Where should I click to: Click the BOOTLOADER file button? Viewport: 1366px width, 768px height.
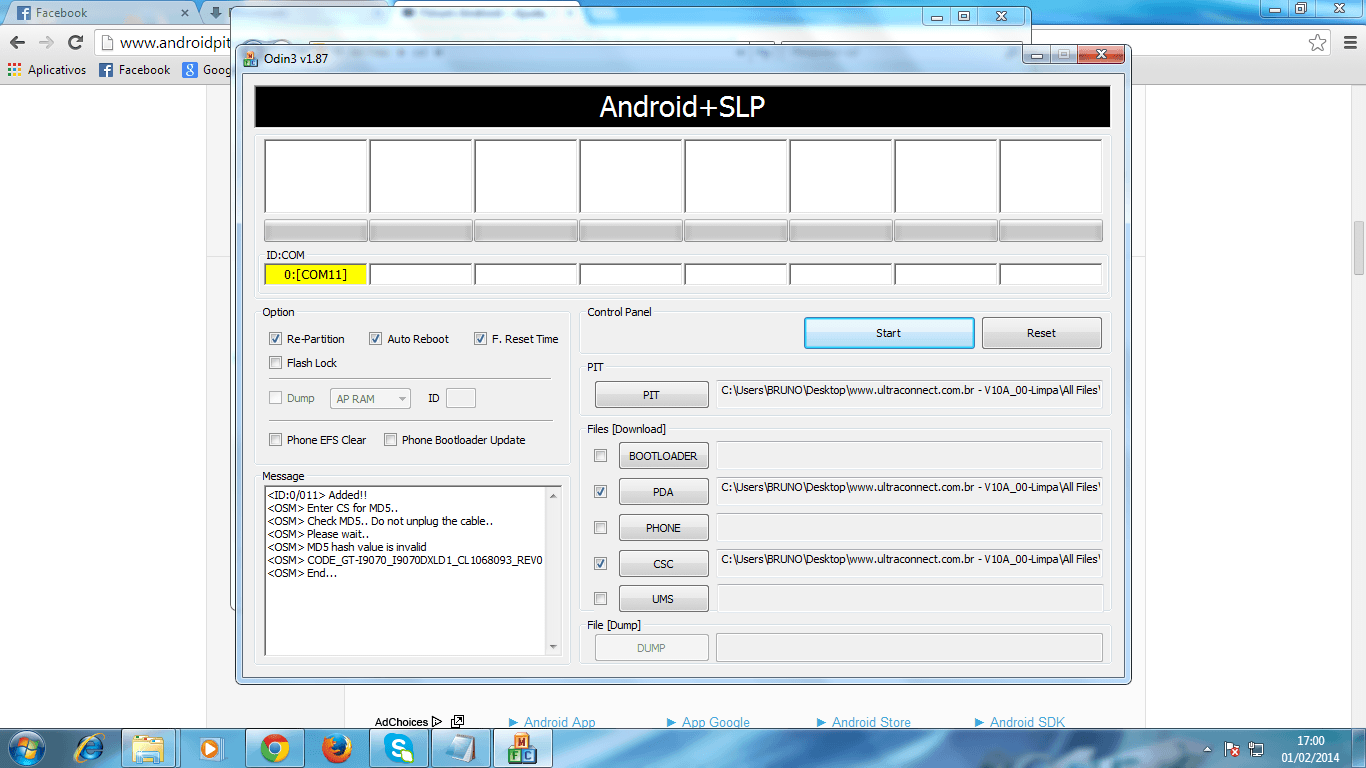click(663, 456)
